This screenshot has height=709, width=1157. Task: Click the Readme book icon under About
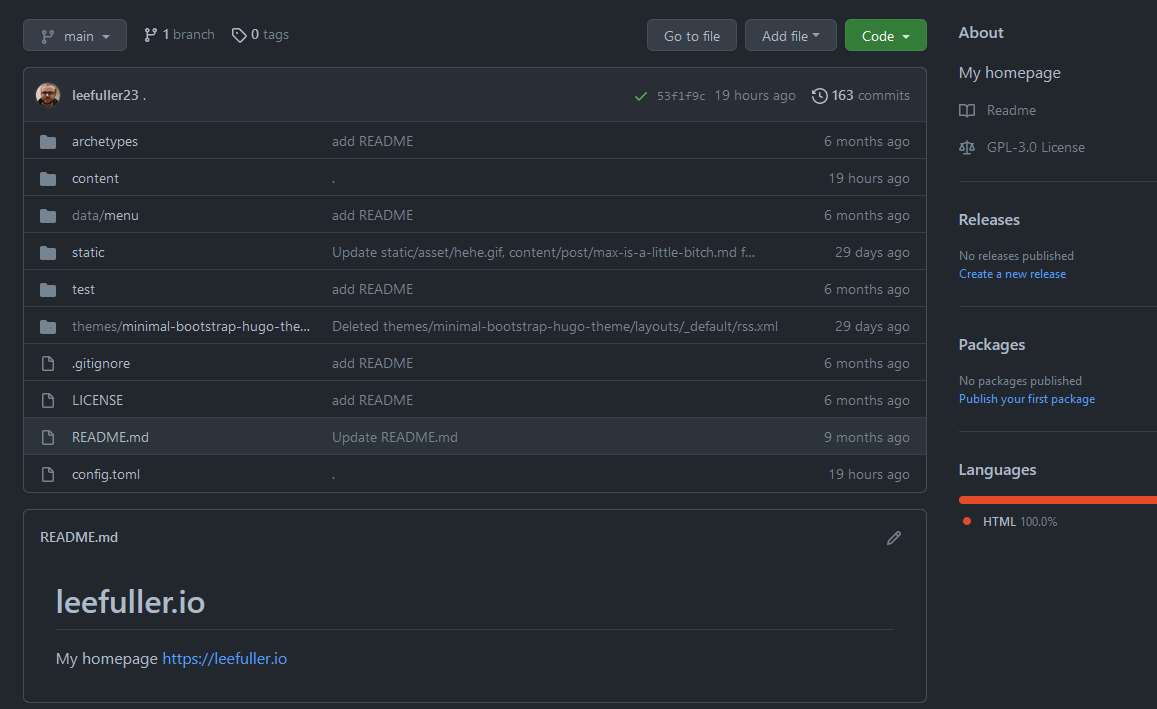click(x=967, y=110)
